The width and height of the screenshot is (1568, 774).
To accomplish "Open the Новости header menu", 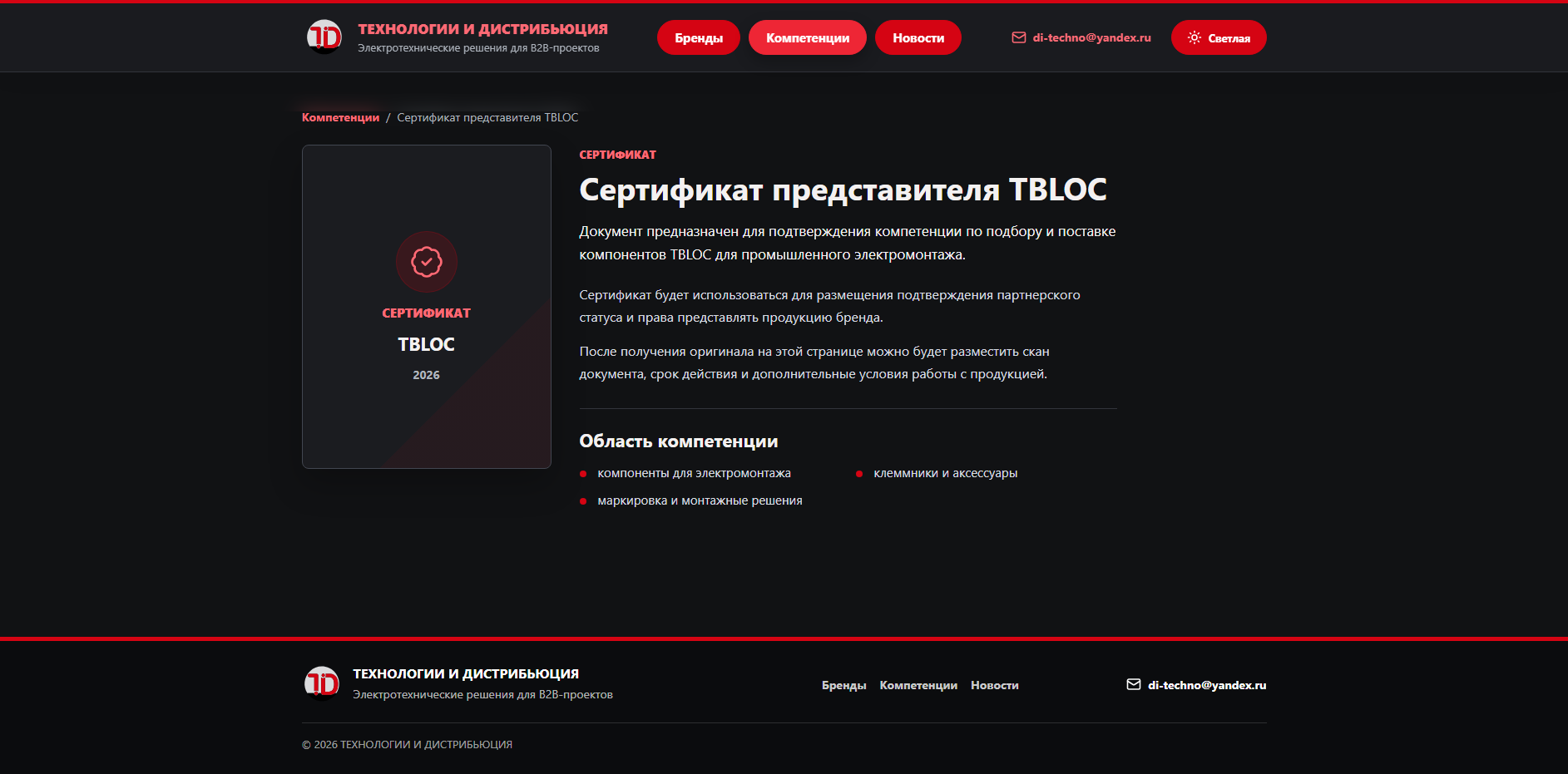I will click(x=918, y=37).
